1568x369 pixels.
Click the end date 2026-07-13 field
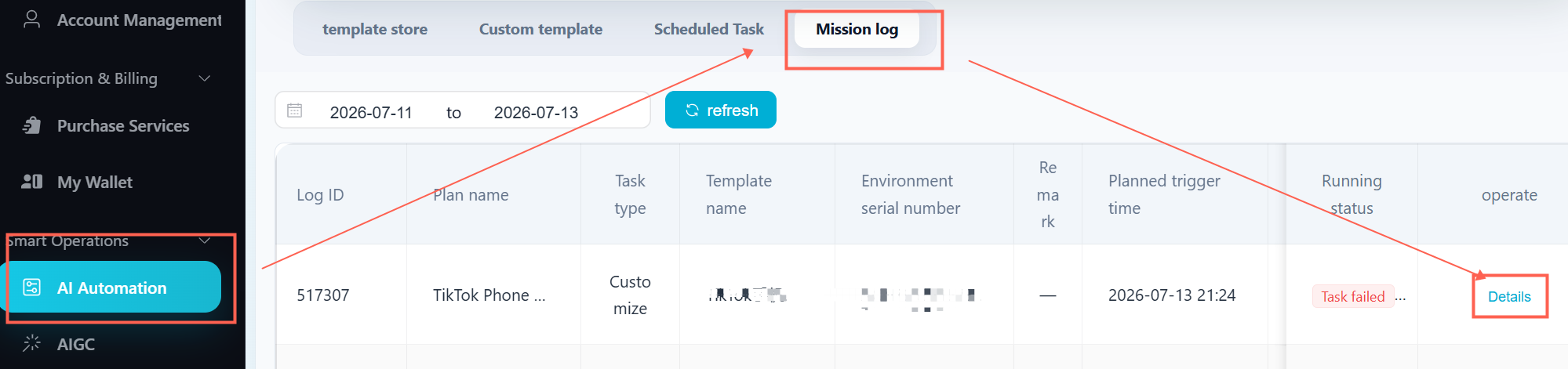tap(536, 112)
